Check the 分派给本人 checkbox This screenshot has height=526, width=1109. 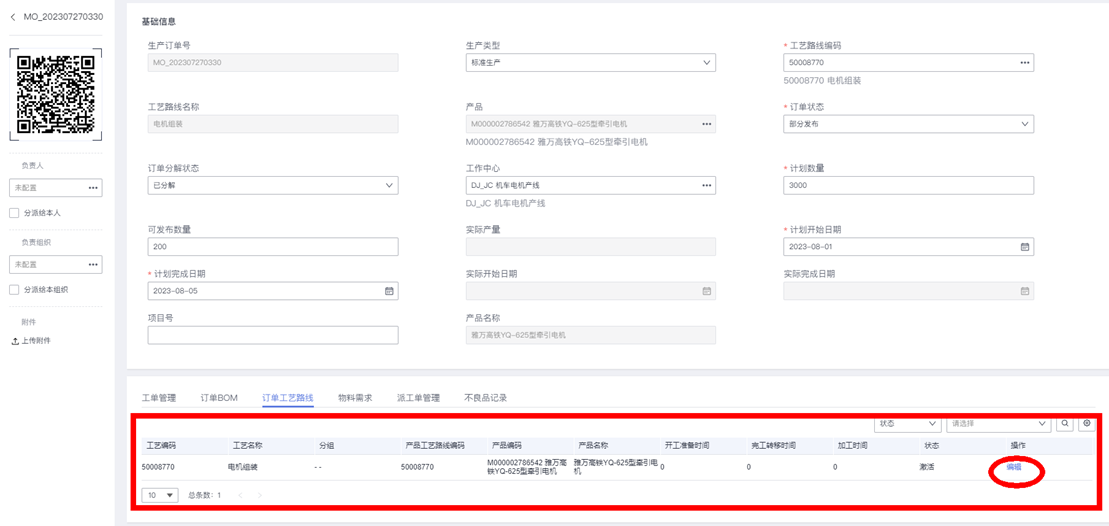tap(13, 213)
